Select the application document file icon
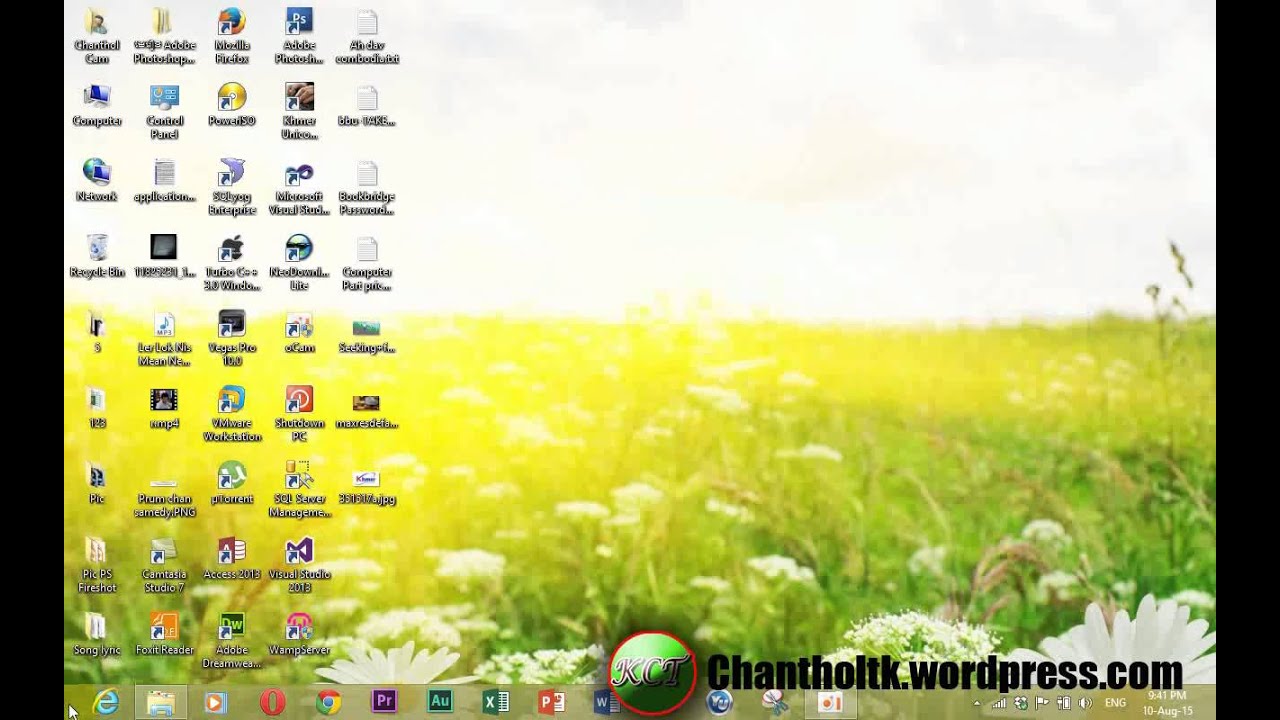The width and height of the screenshot is (1280, 720). [164, 180]
